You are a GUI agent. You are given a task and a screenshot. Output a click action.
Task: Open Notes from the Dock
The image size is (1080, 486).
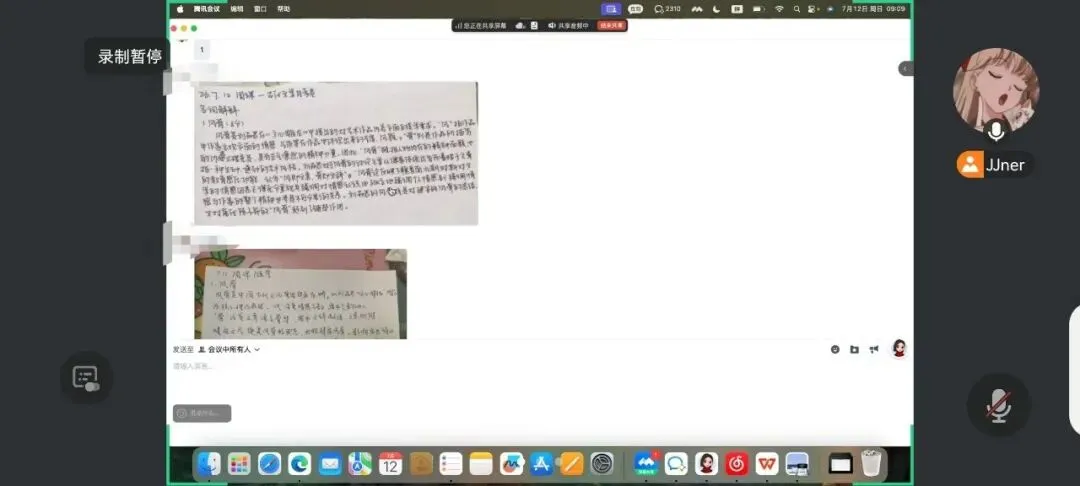(481, 464)
